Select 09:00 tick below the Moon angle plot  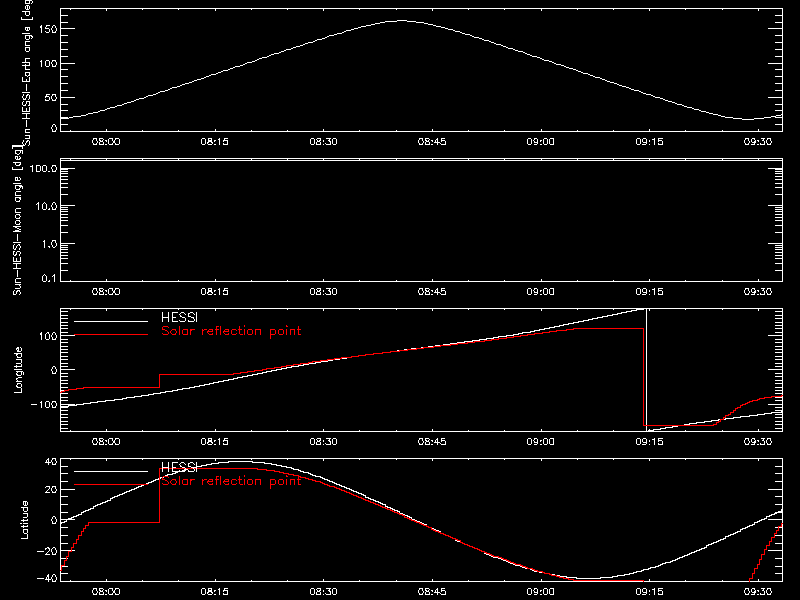540,292
